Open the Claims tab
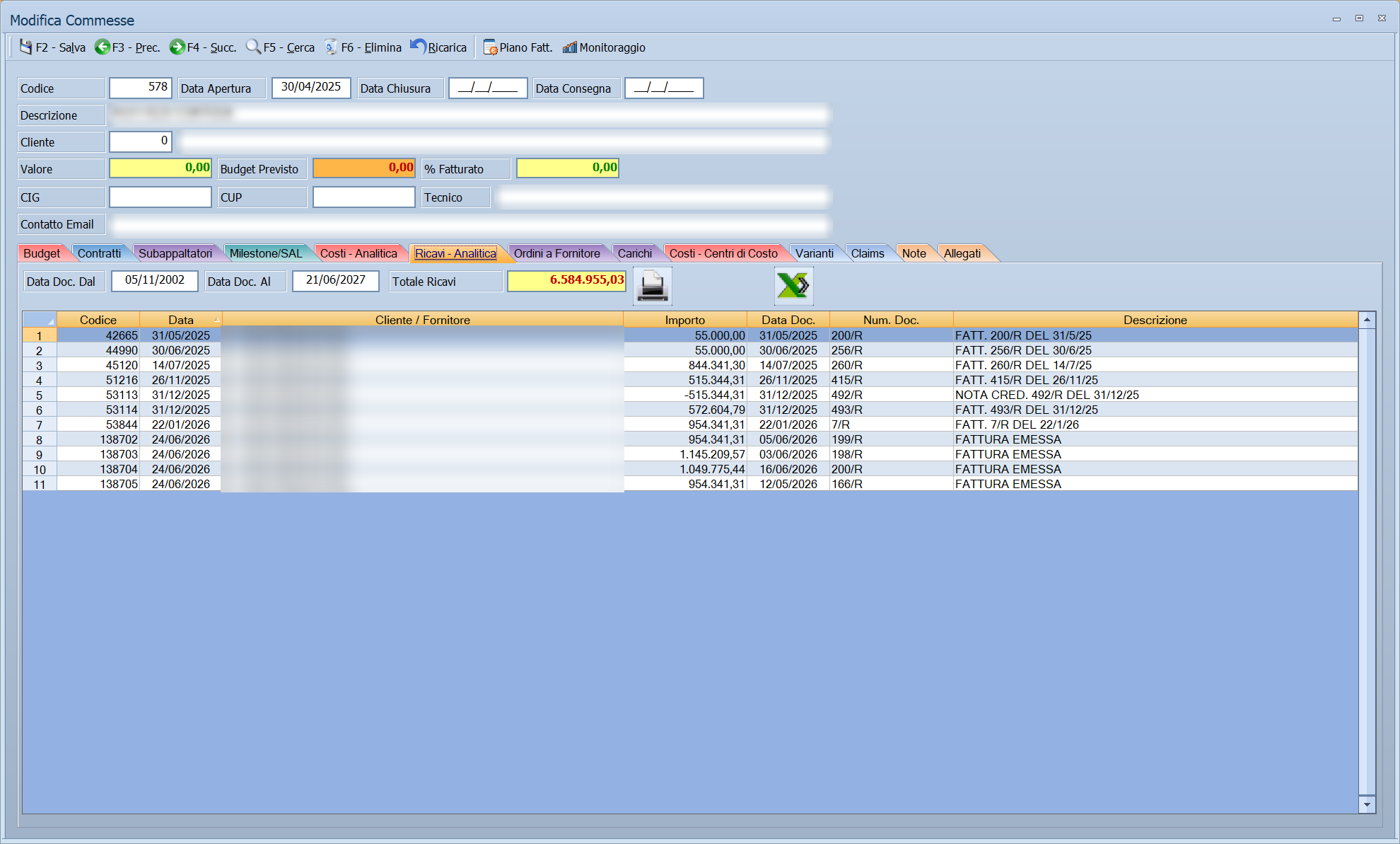 point(868,253)
